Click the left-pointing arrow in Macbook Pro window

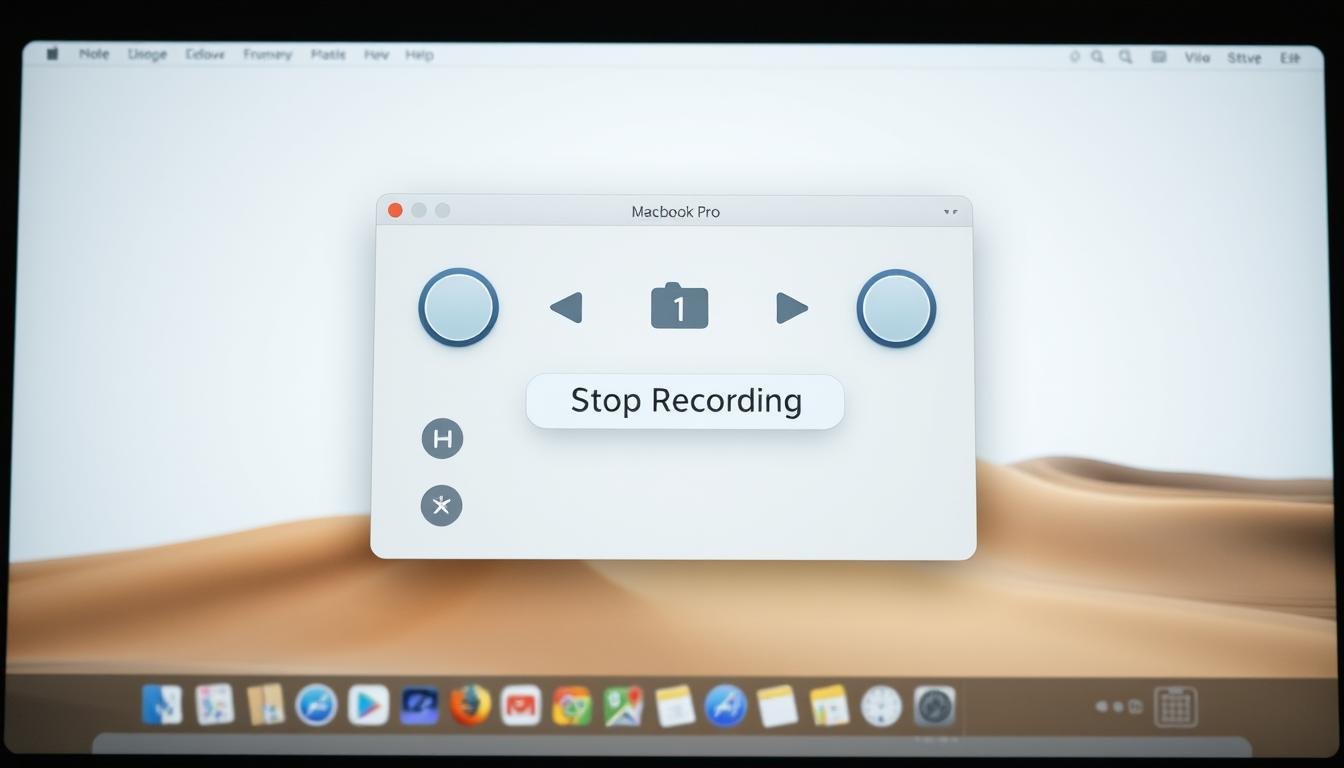click(567, 308)
